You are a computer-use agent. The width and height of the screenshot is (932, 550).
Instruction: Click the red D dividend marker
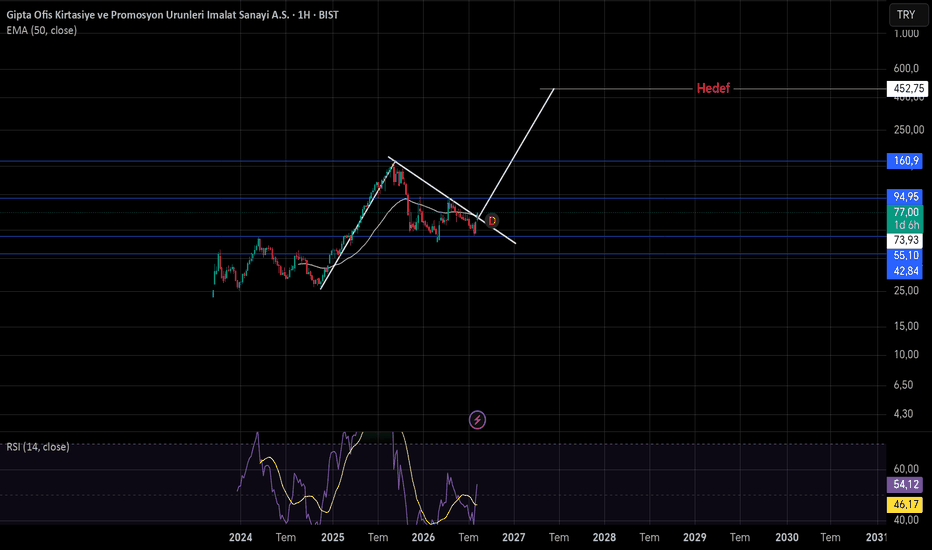[x=492, y=221]
